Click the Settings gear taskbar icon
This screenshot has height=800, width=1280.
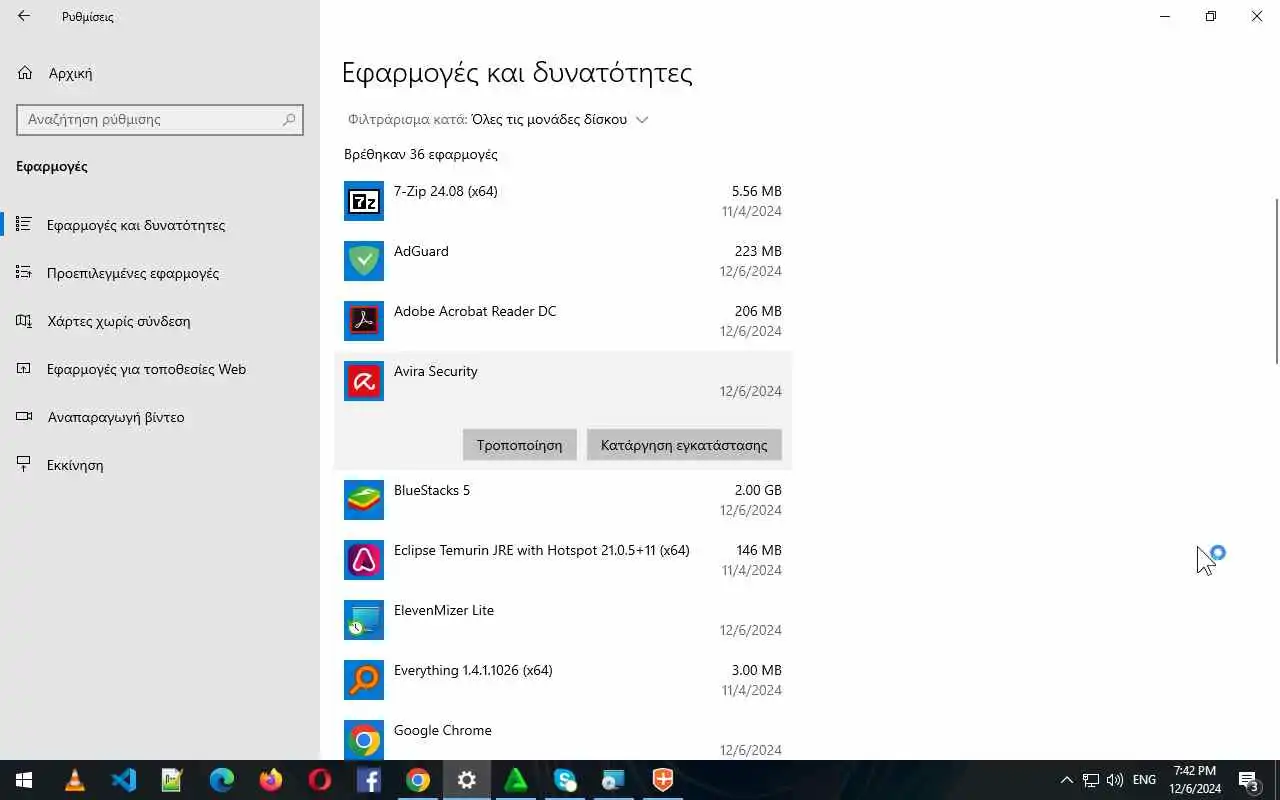[x=467, y=780]
